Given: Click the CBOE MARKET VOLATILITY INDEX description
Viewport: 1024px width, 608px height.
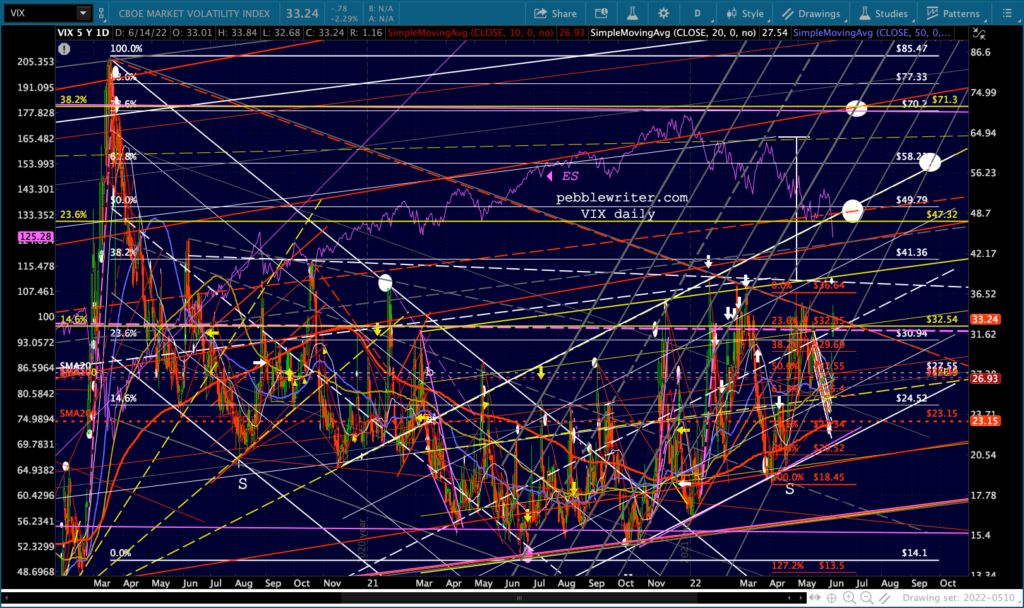Looking at the screenshot, I should point(194,13).
